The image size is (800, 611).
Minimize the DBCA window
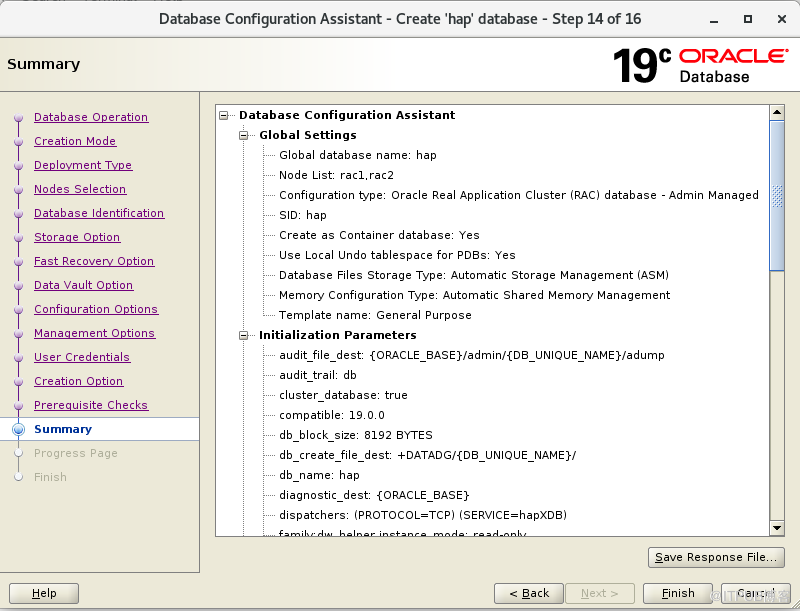pos(714,19)
